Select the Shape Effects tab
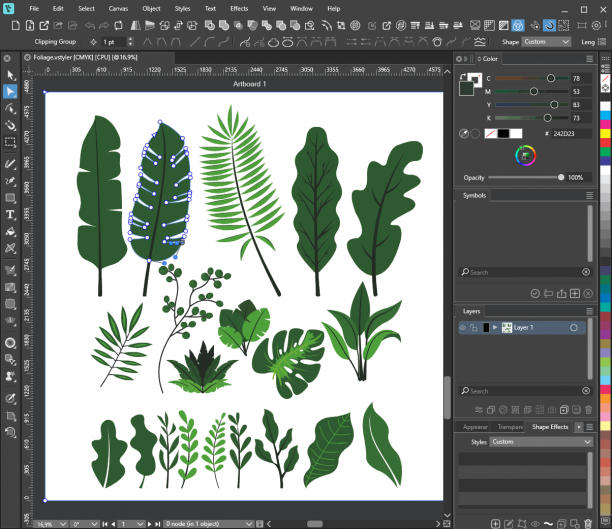The height and width of the screenshot is (529, 612). click(550, 427)
